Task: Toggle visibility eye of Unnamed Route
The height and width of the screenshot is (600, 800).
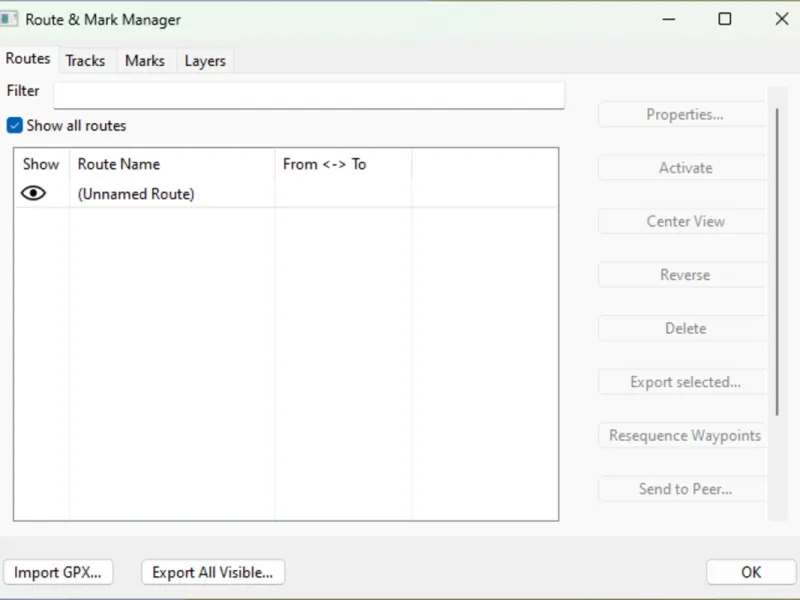Action: coord(33,193)
